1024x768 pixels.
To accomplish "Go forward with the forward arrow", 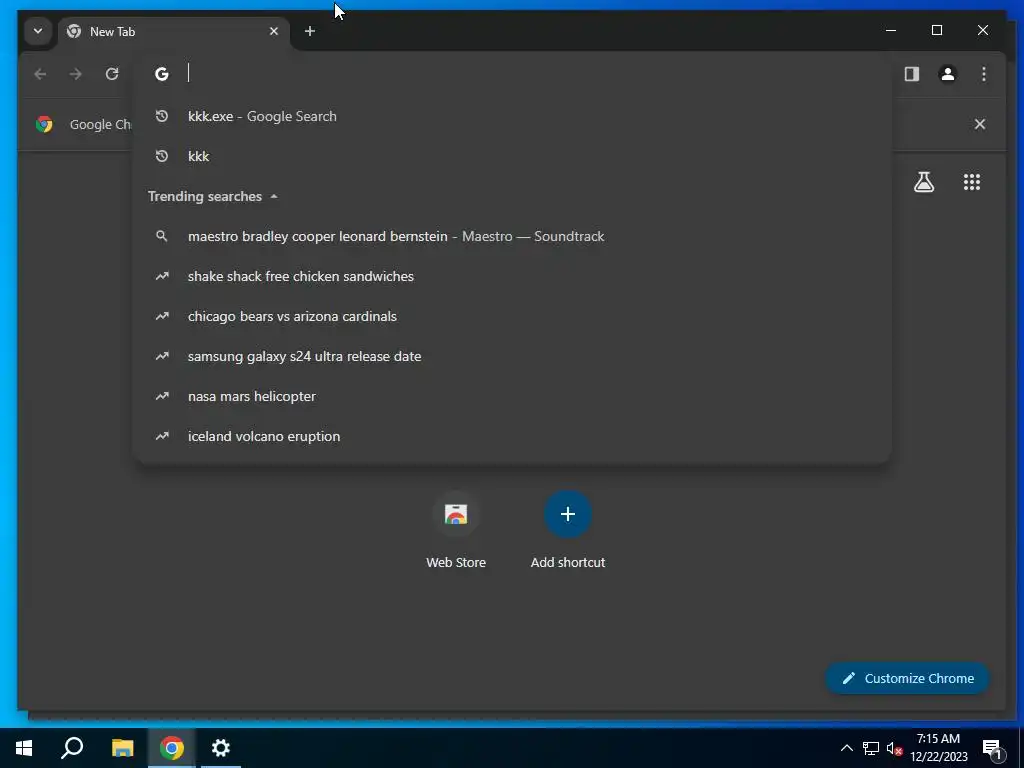I will tap(76, 74).
